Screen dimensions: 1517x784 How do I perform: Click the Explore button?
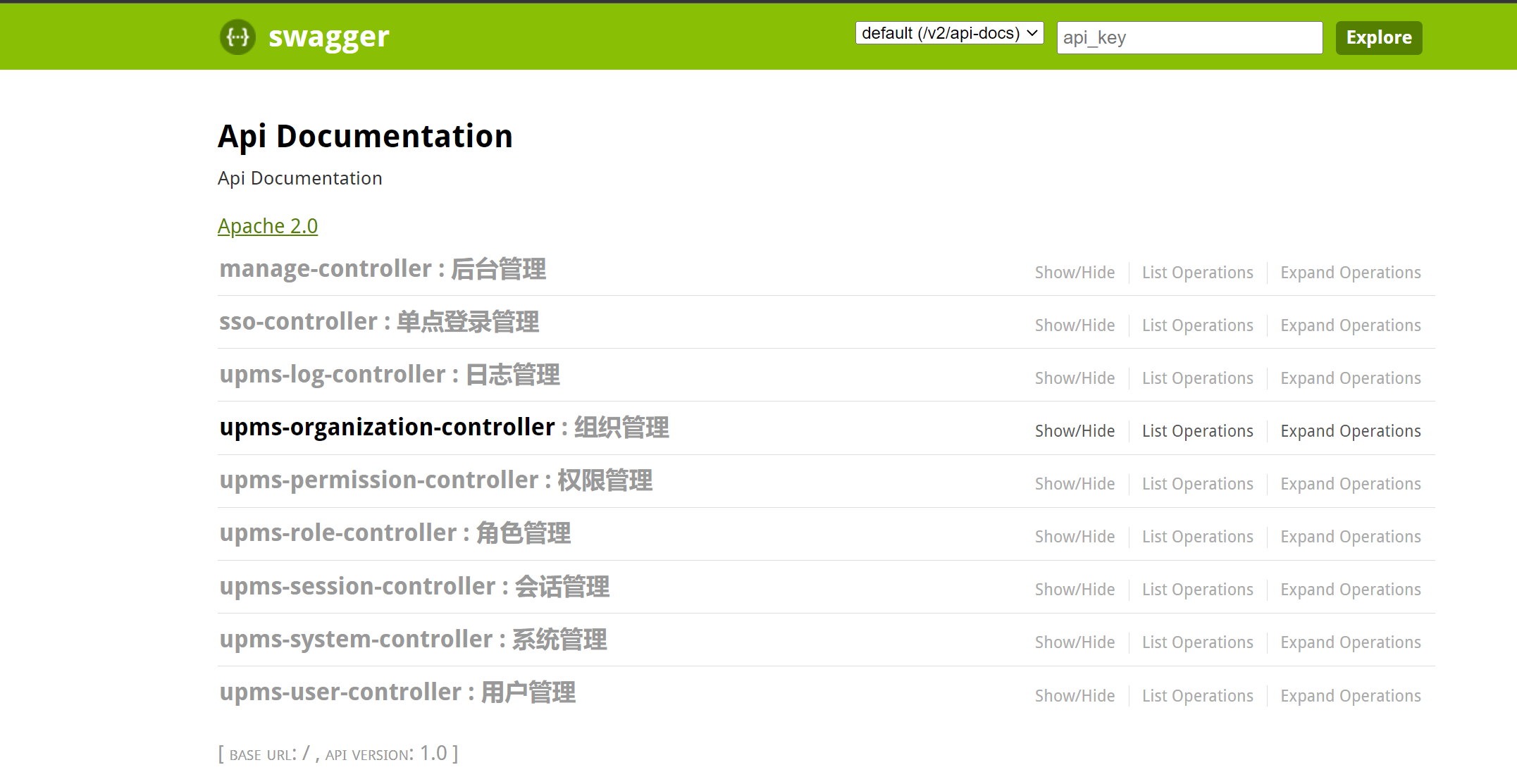[1377, 37]
